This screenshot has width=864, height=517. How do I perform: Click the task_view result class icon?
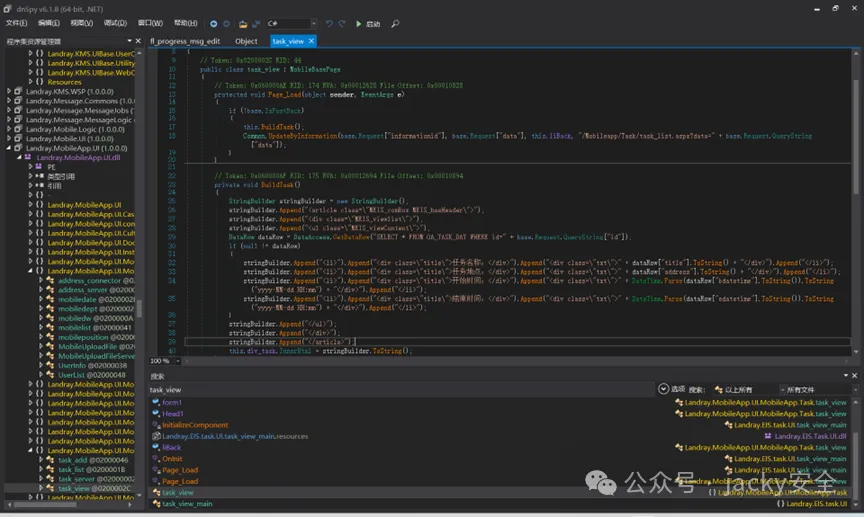(x=156, y=492)
